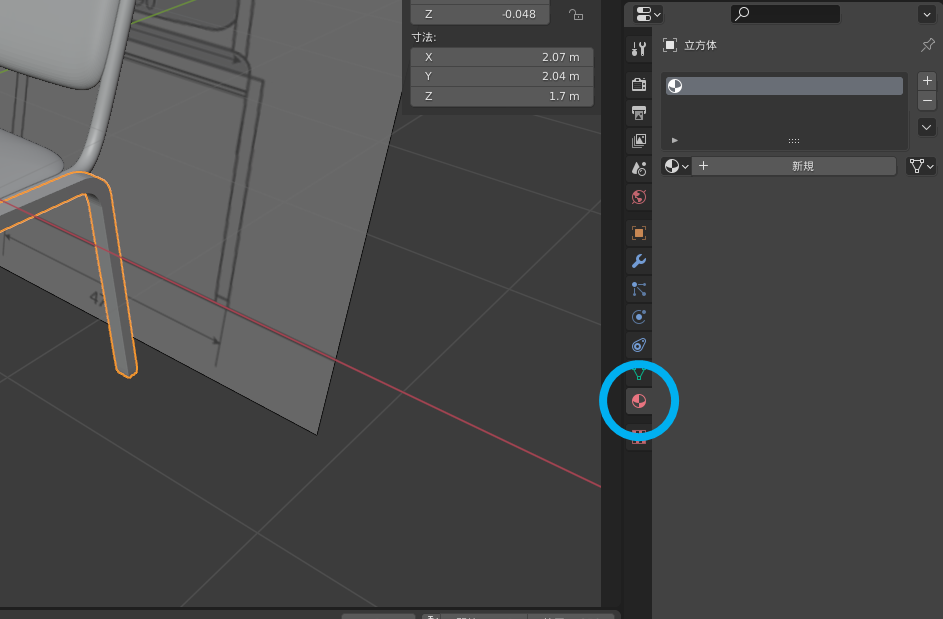Edit the X dimension field 2.07 m
943x619 pixels.
pyautogui.click(x=502, y=57)
